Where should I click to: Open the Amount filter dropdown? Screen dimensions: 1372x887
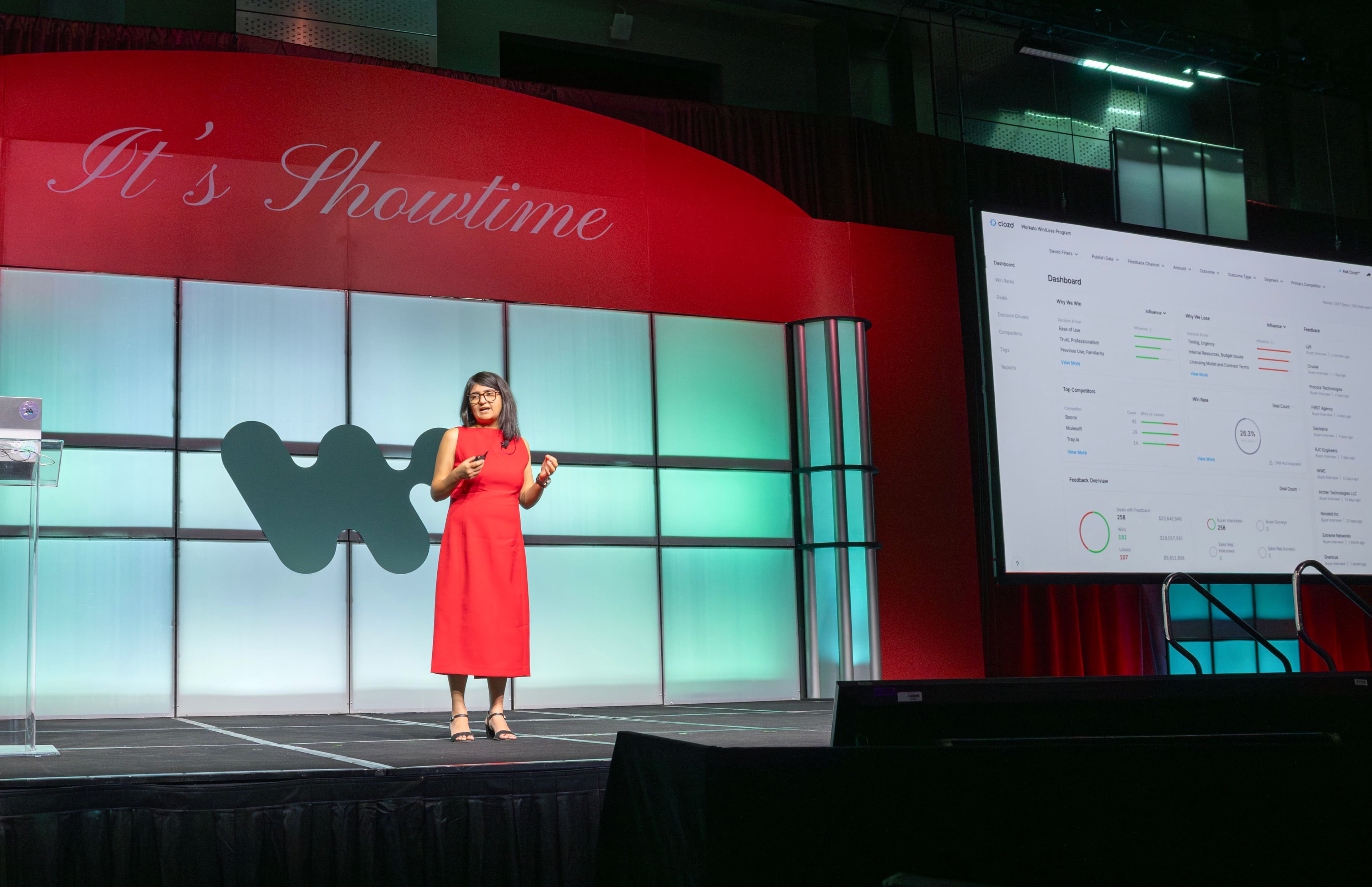1182,268
